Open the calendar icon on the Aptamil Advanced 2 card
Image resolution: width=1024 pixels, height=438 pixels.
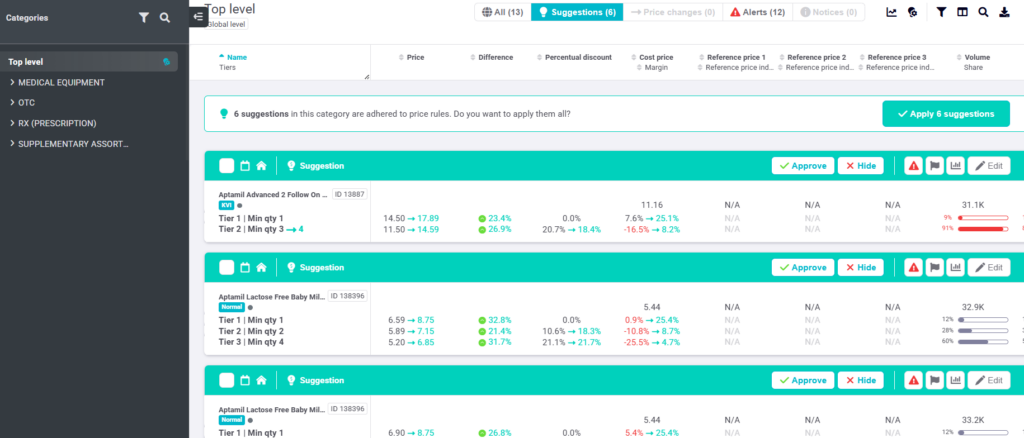tap(246, 166)
